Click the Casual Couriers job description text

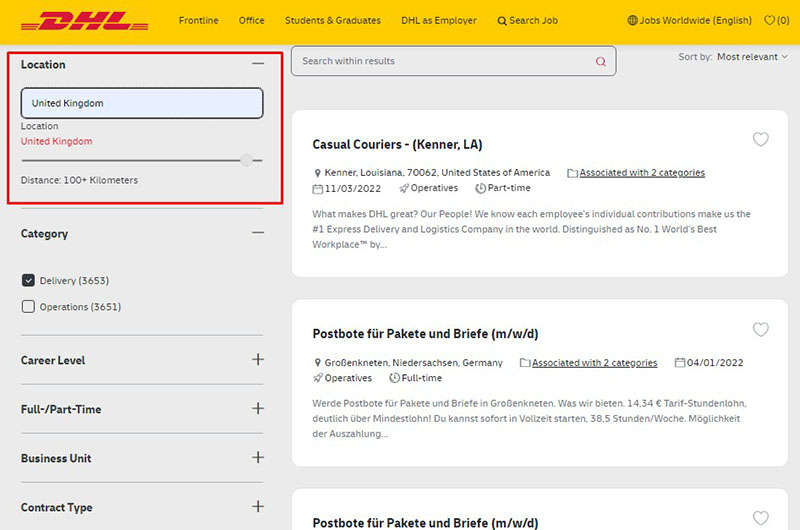(531, 229)
